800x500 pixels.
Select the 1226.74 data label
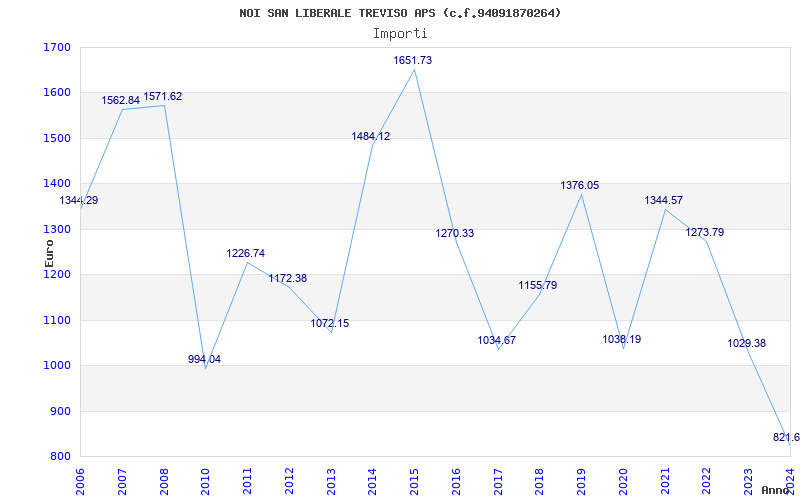tap(246, 254)
